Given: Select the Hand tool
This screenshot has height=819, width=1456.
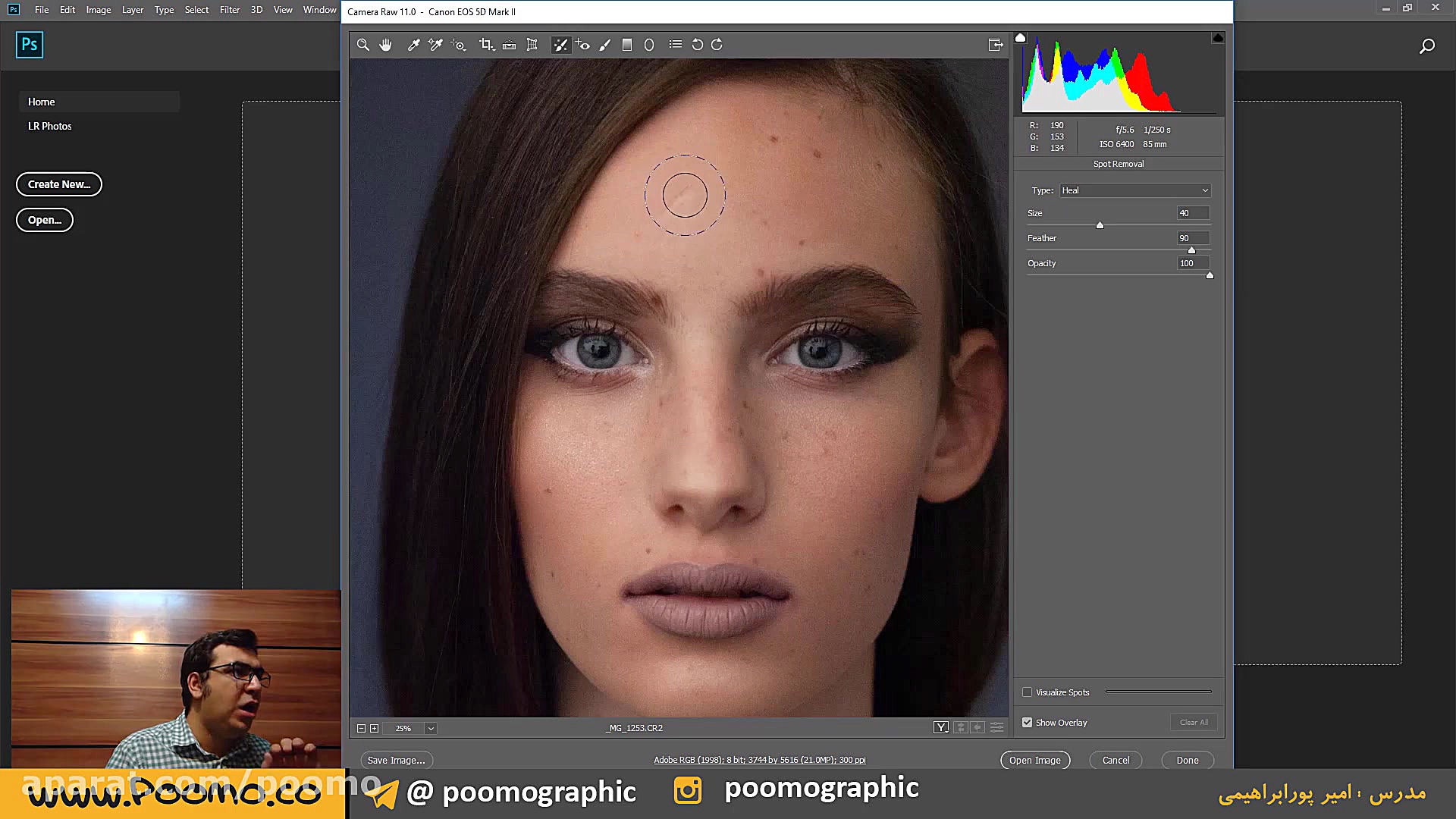Looking at the screenshot, I should click(x=385, y=44).
